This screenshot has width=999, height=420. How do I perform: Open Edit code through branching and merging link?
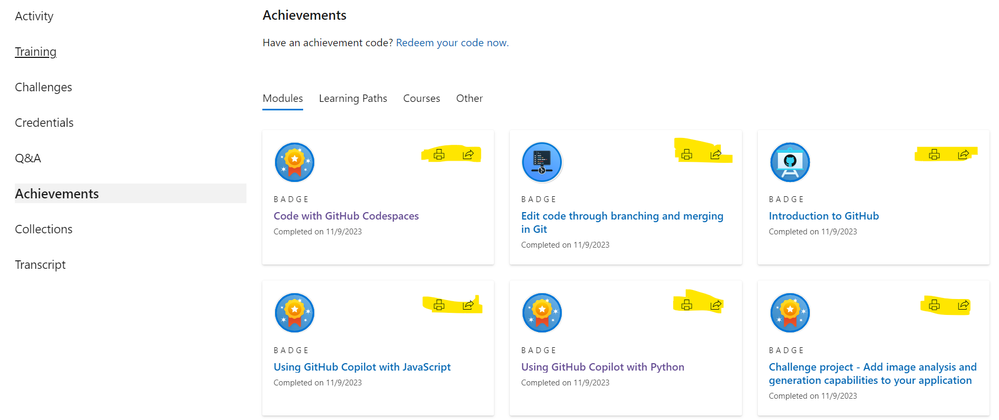622,222
